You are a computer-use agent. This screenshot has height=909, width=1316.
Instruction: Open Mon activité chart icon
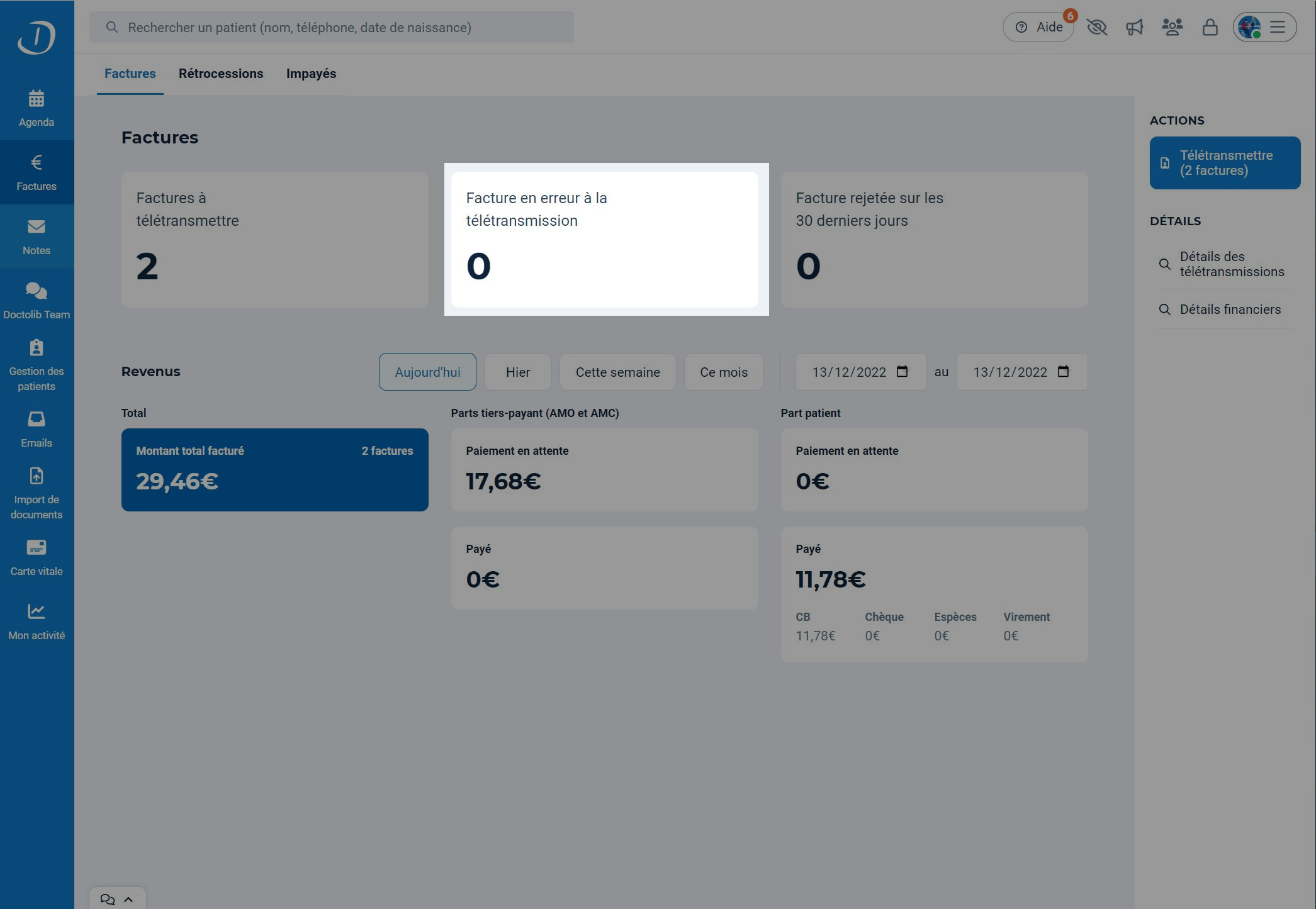[37, 611]
